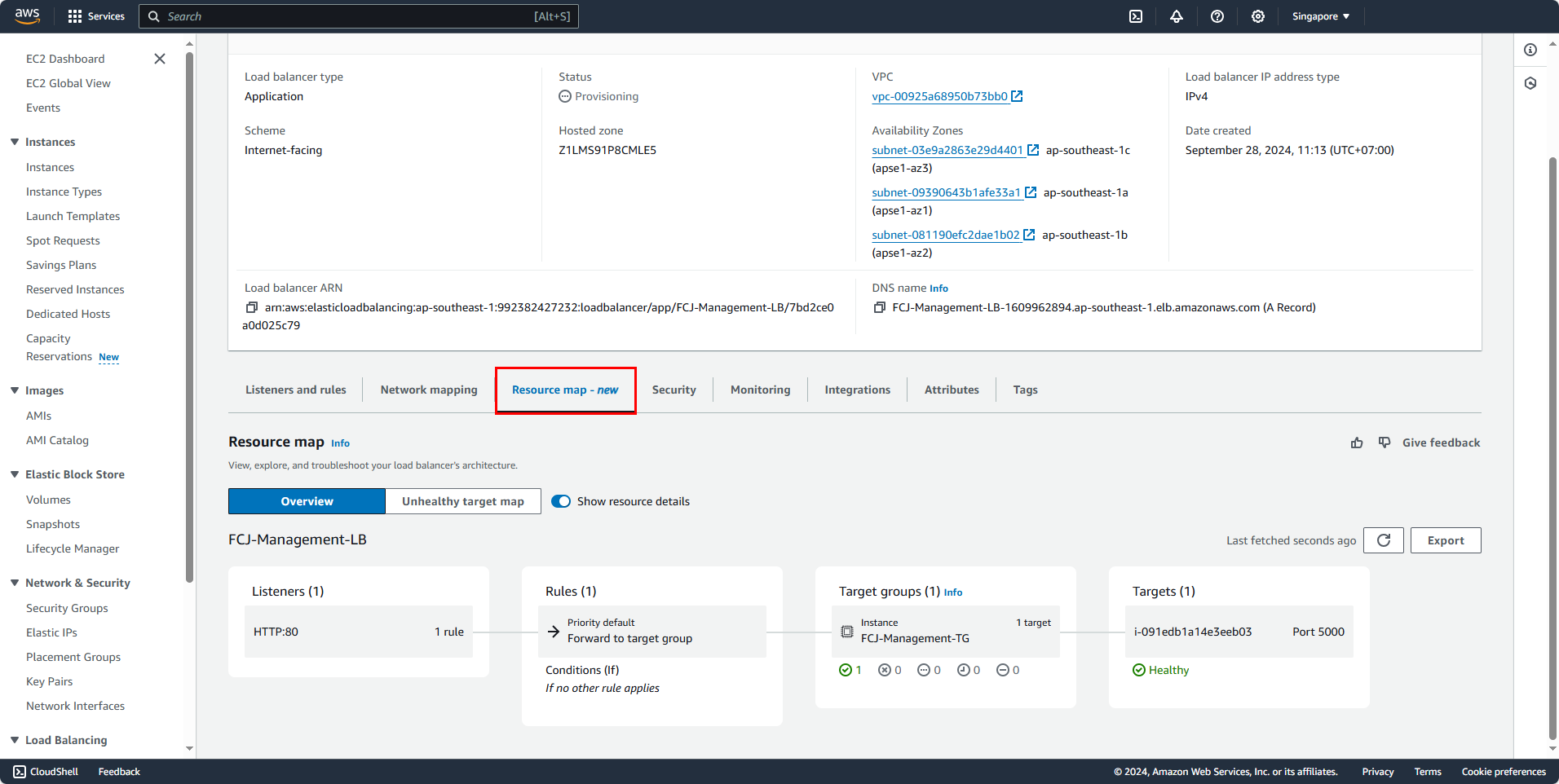The image size is (1559, 784).
Task: Click the Export button
Action: pos(1445,540)
